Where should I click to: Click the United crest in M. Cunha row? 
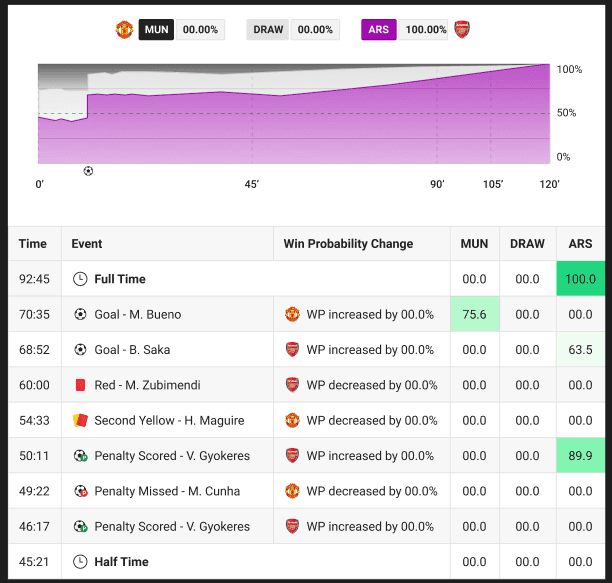tap(292, 491)
